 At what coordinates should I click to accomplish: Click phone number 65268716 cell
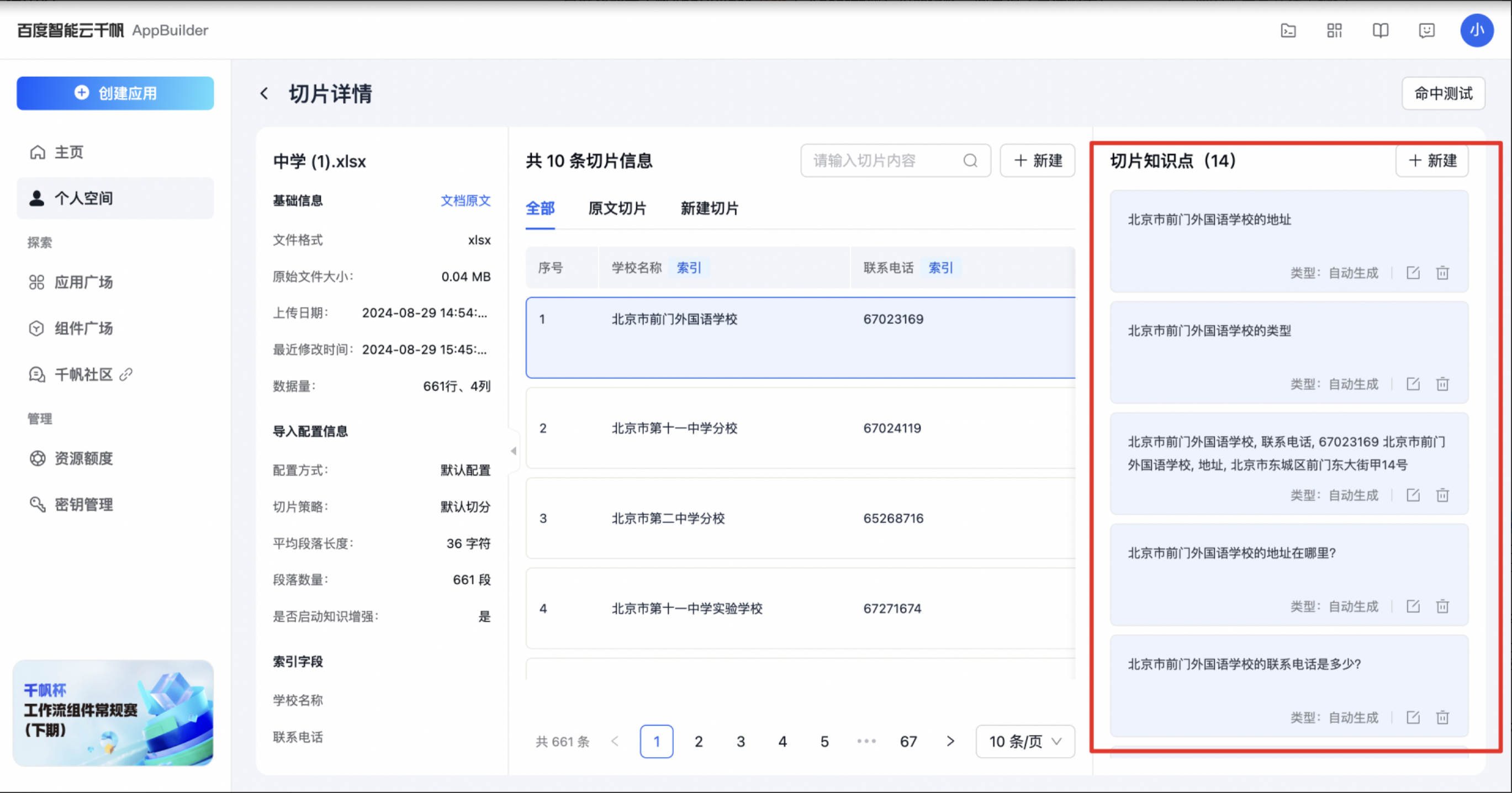click(x=894, y=519)
